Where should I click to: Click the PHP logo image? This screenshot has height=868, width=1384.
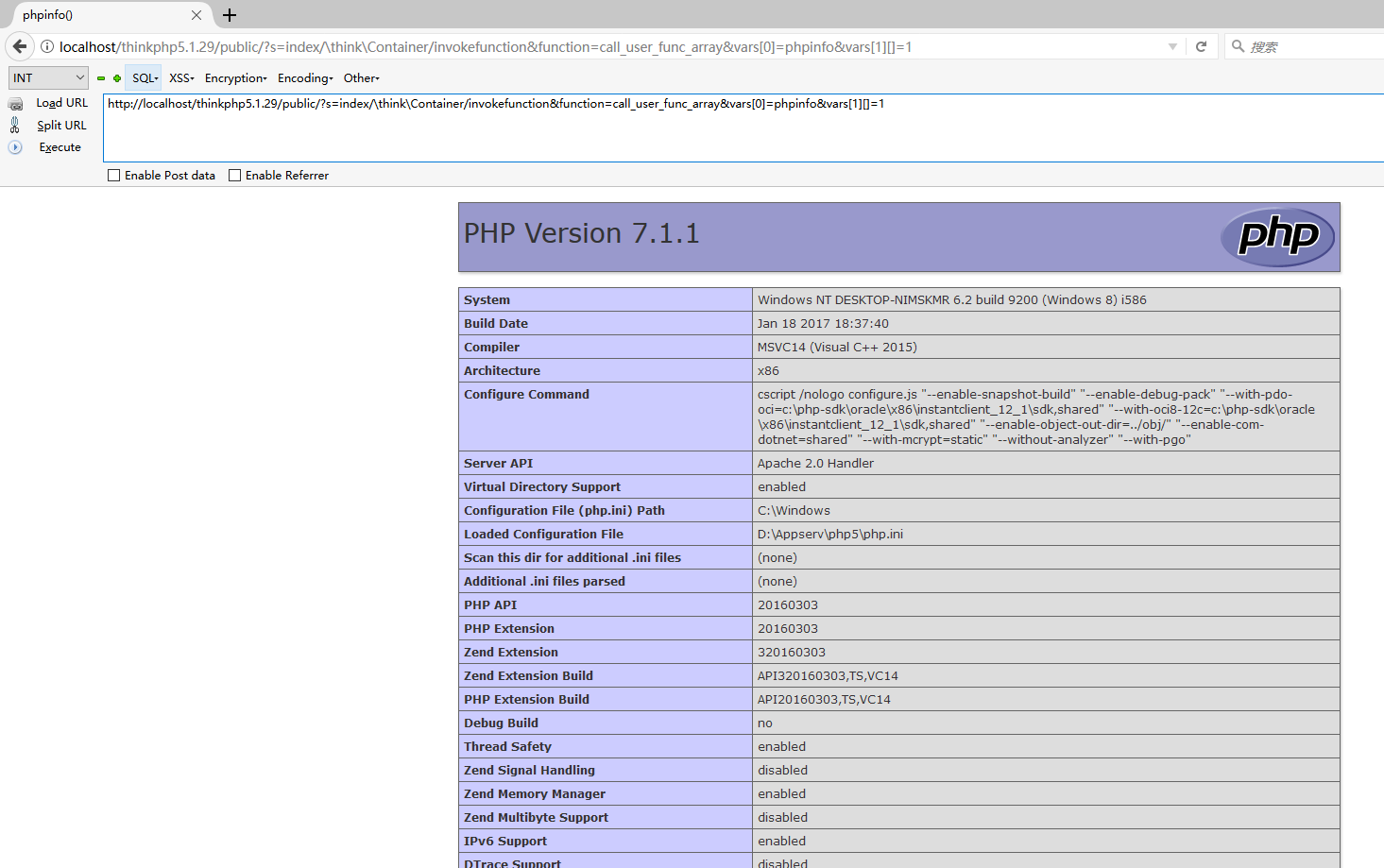(1277, 236)
